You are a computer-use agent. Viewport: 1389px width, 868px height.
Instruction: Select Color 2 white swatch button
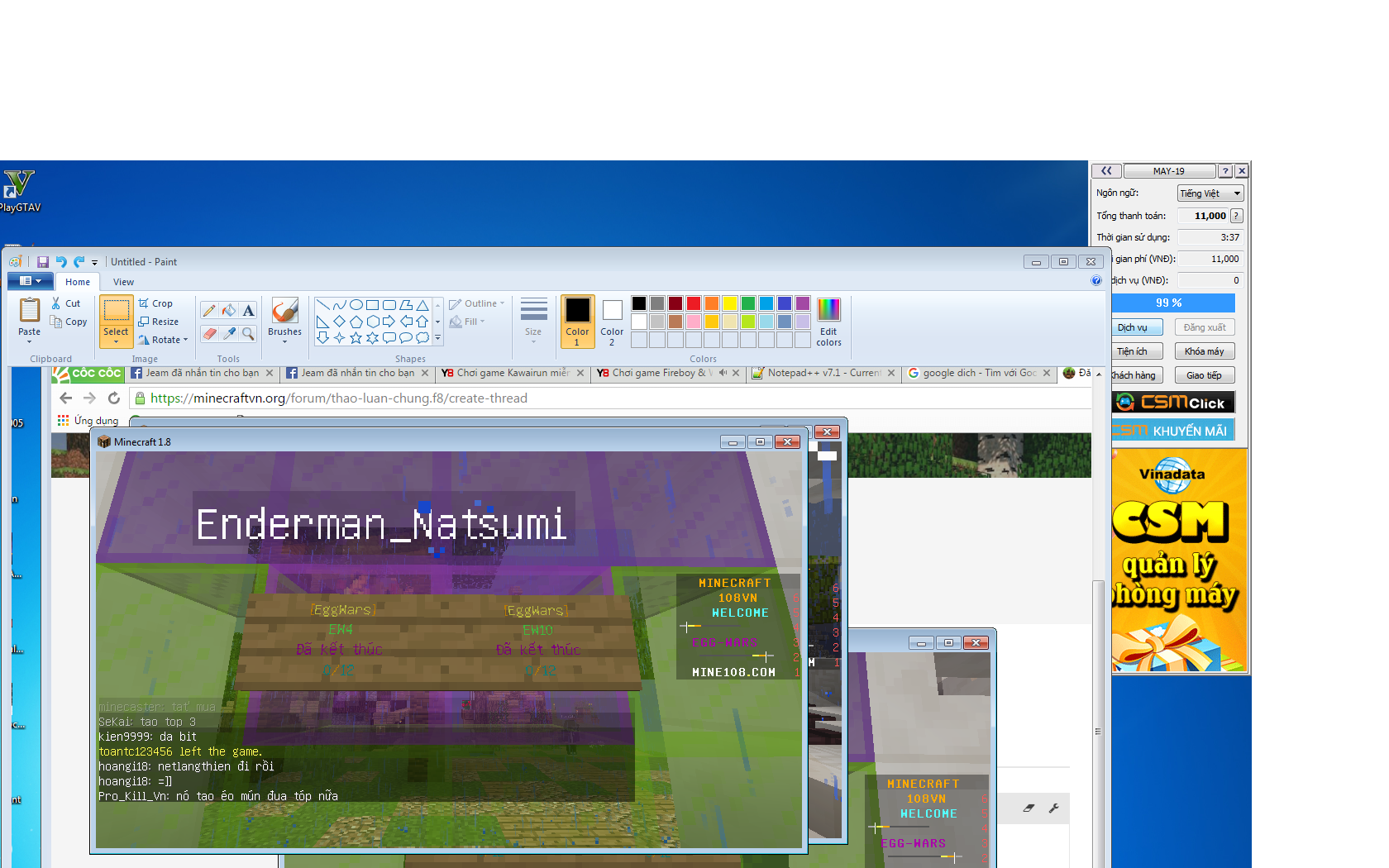click(612, 321)
